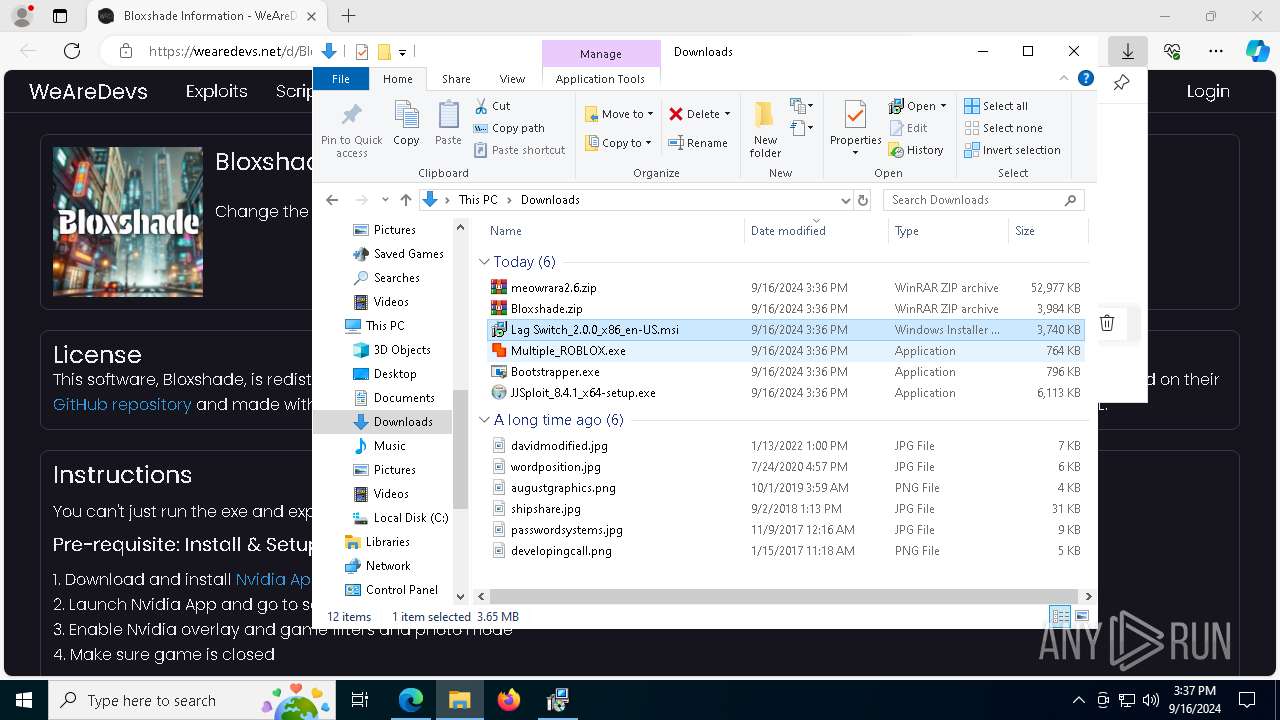Open the File menu tab

[x=341, y=79]
